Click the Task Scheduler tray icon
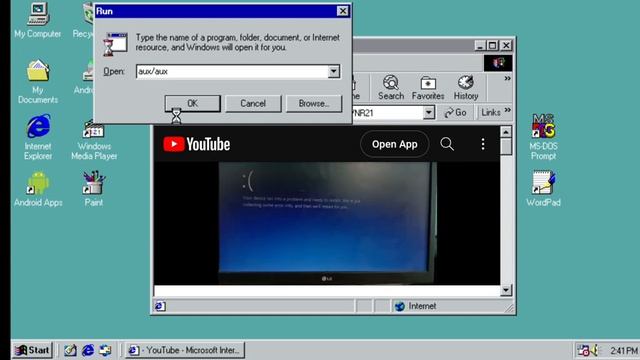Image resolution: width=640 pixels, height=360 pixels. click(x=583, y=350)
